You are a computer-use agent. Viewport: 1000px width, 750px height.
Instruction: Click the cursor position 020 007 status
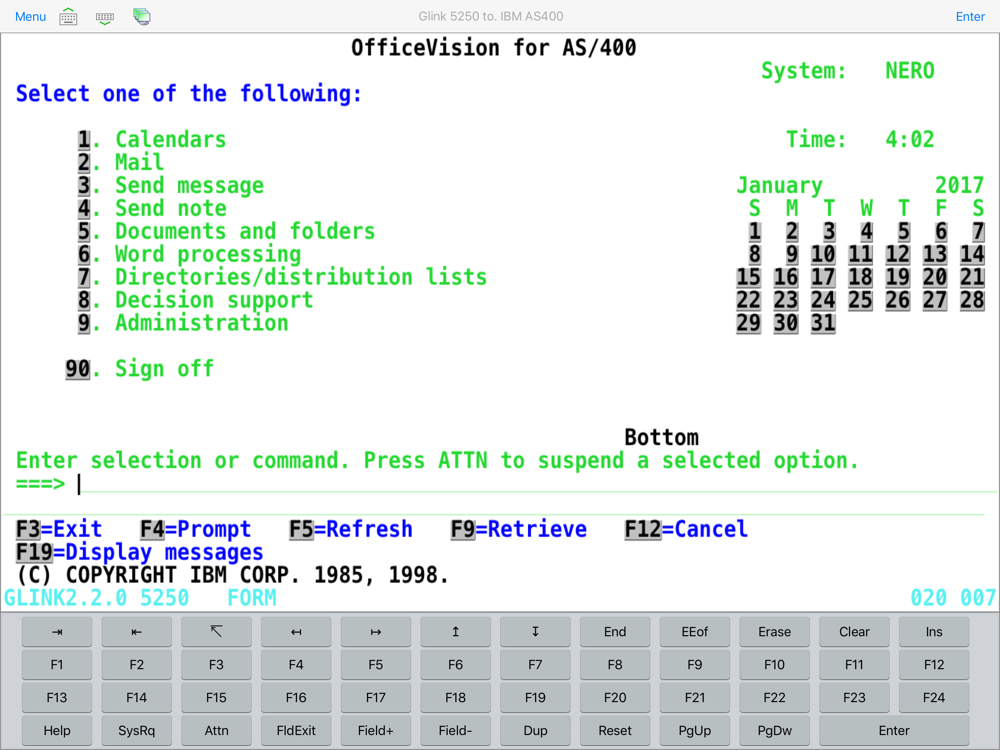pyautogui.click(x=953, y=598)
